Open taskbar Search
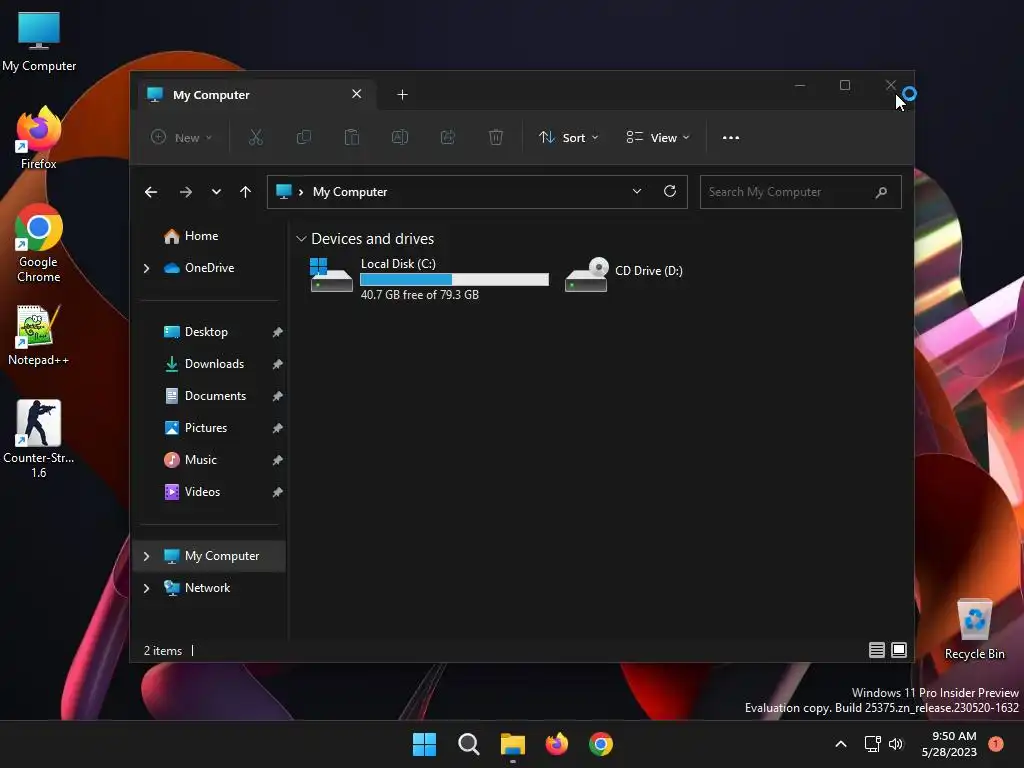 (x=468, y=744)
